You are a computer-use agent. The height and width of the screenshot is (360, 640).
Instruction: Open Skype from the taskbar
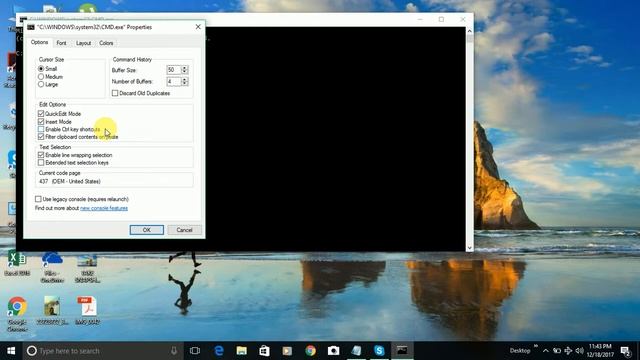click(x=379, y=351)
